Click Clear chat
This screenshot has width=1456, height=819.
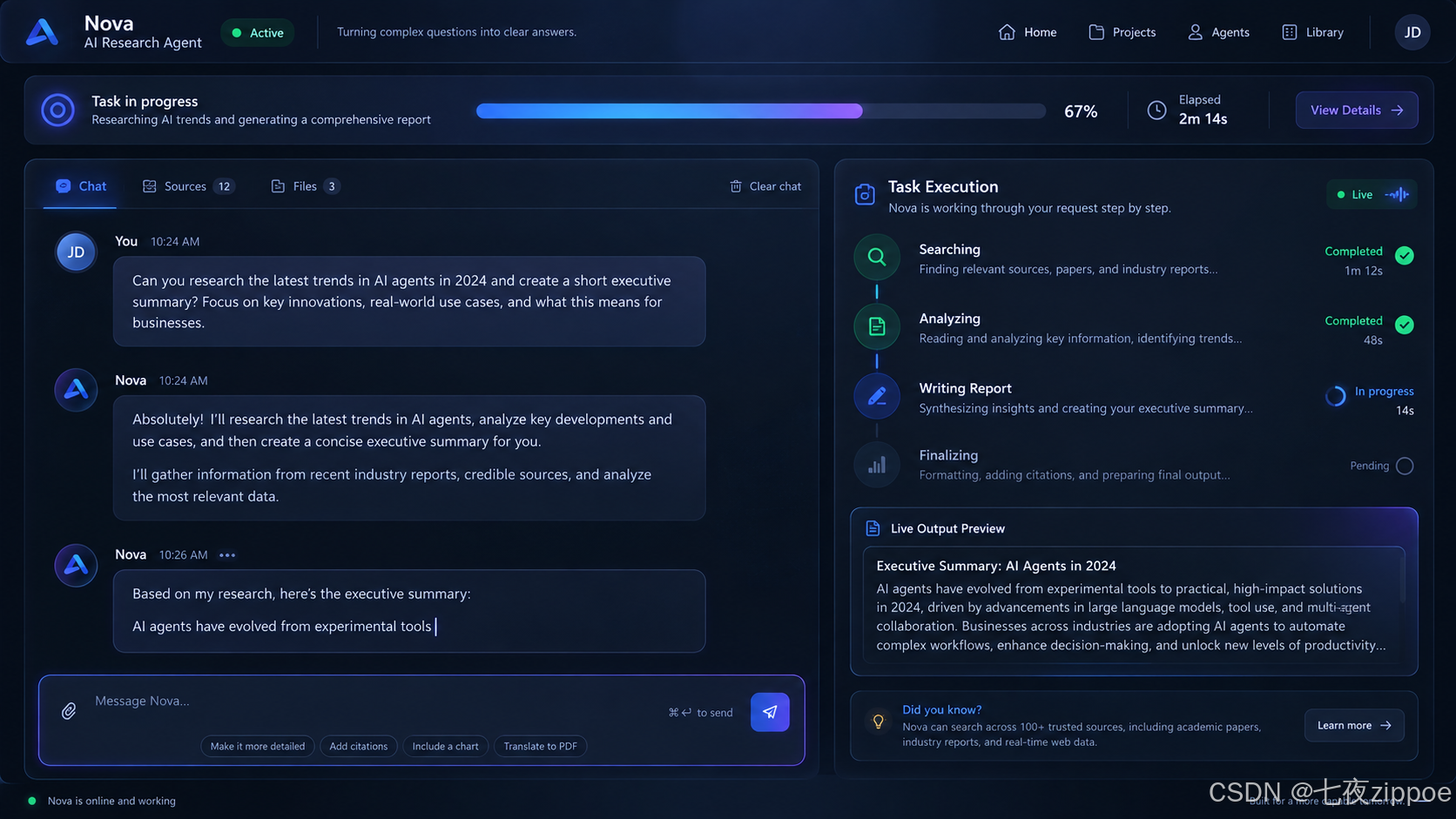pos(765,186)
